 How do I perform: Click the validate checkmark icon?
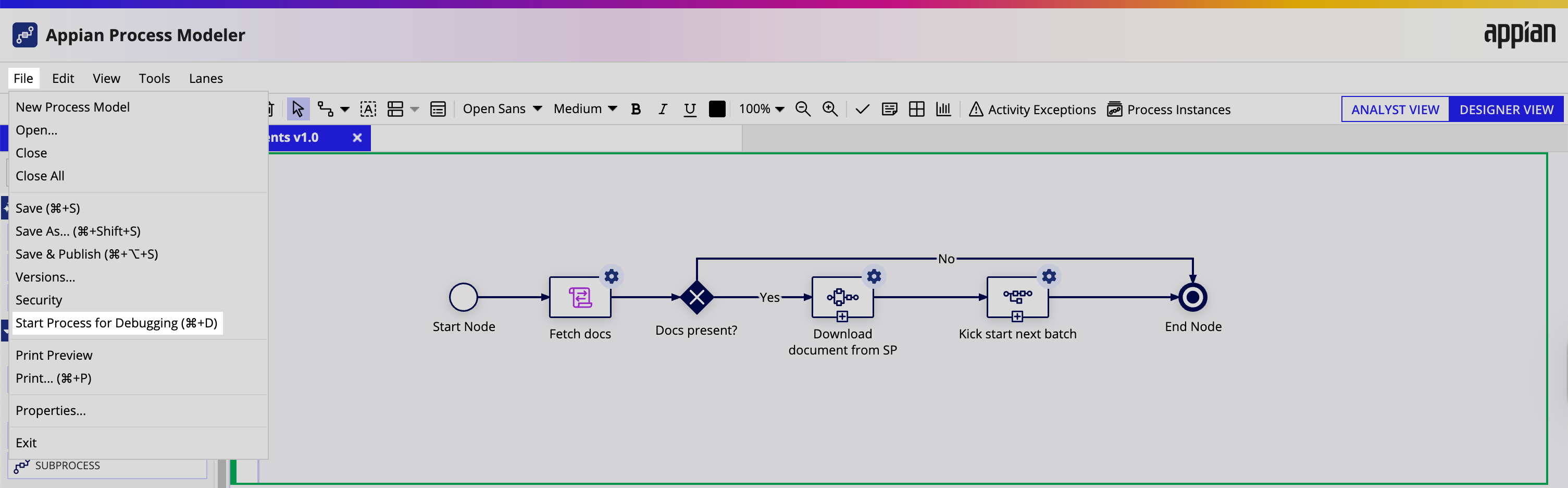(x=862, y=109)
